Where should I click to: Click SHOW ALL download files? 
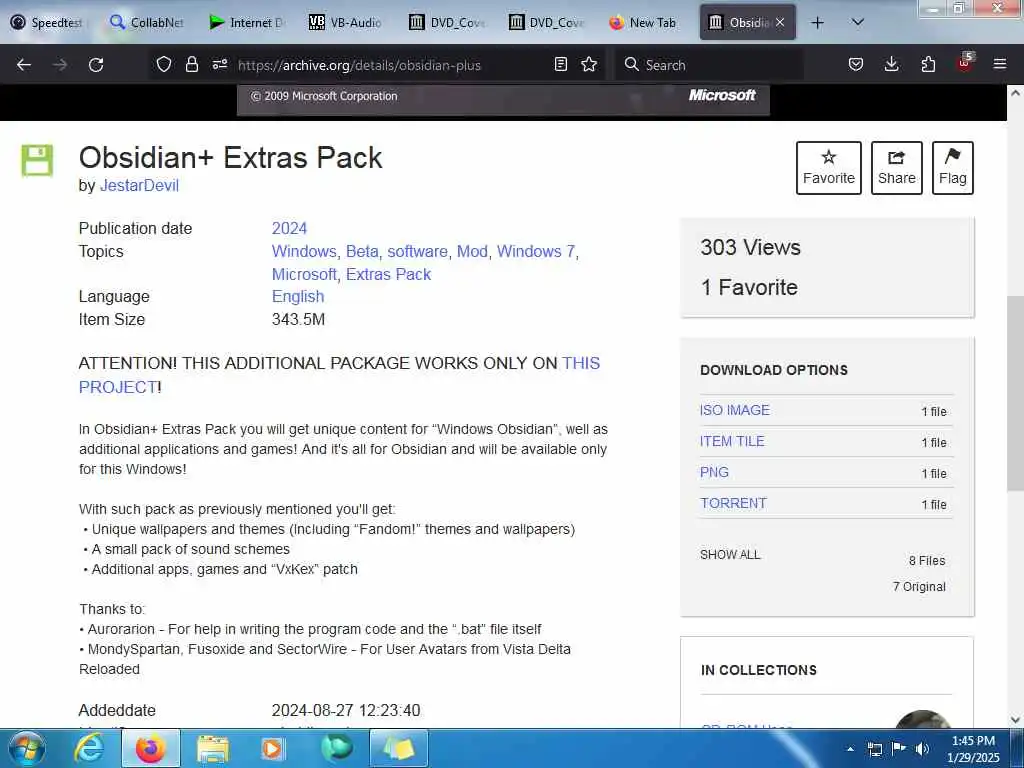click(x=730, y=554)
